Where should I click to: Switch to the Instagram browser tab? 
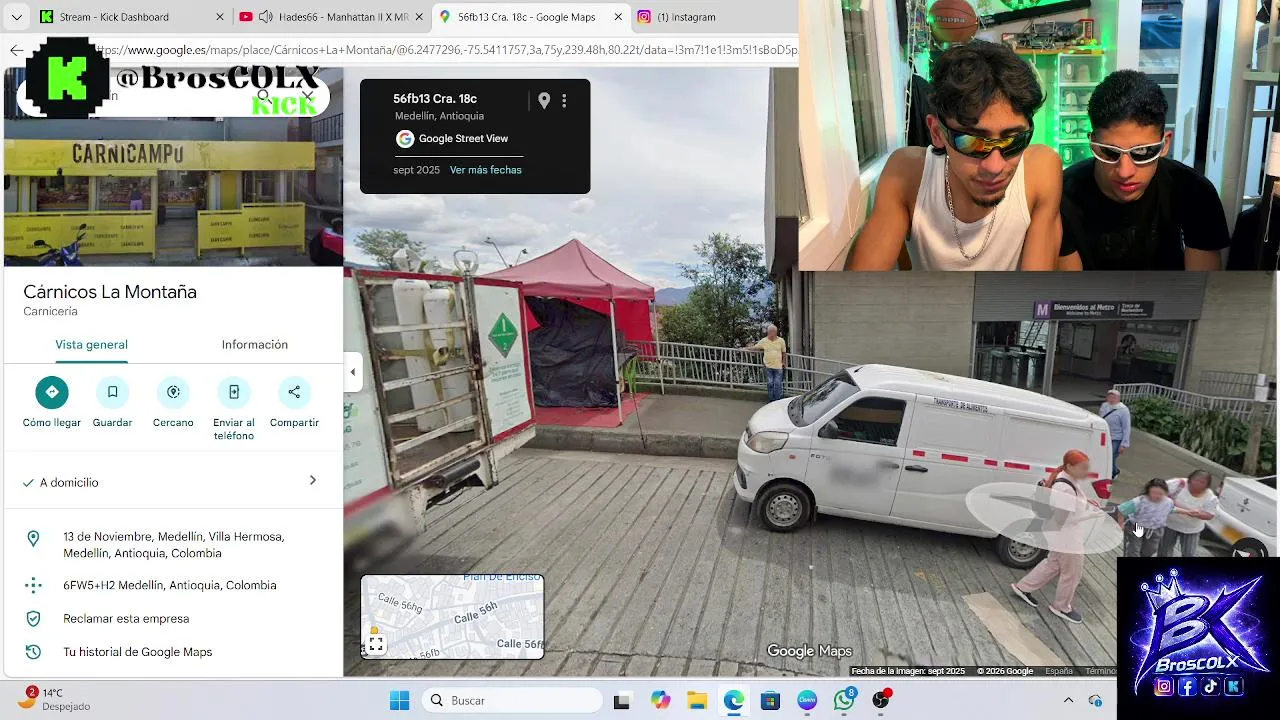(x=713, y=17)
